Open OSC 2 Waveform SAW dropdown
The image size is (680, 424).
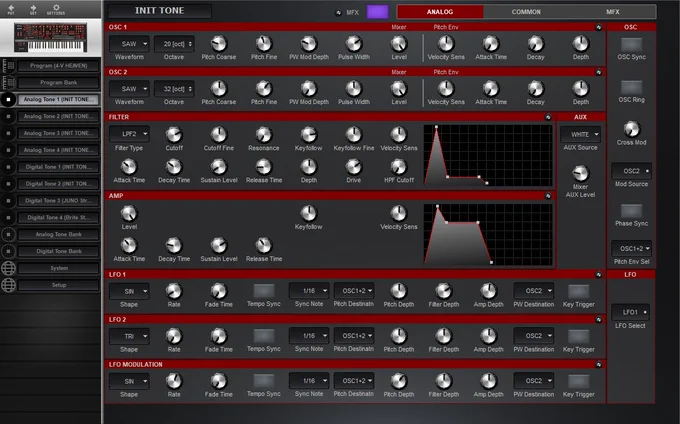click(x=129, y=89)
